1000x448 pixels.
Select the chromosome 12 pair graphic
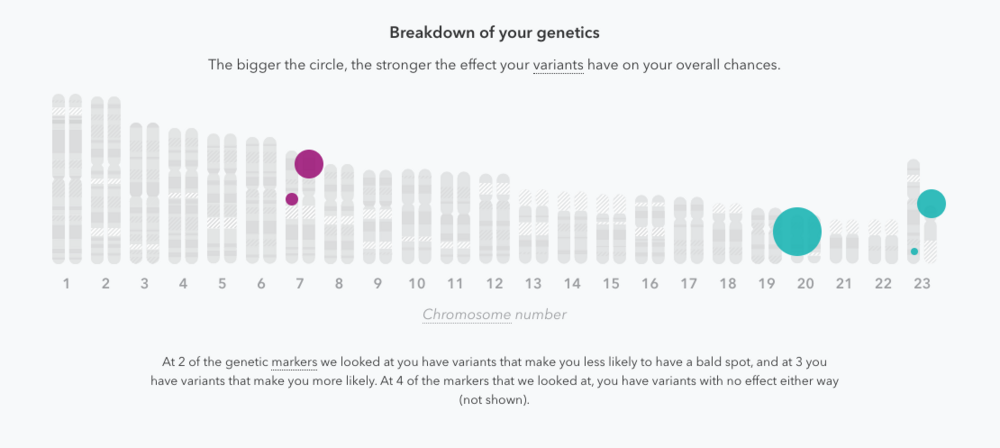pos(494,219)
